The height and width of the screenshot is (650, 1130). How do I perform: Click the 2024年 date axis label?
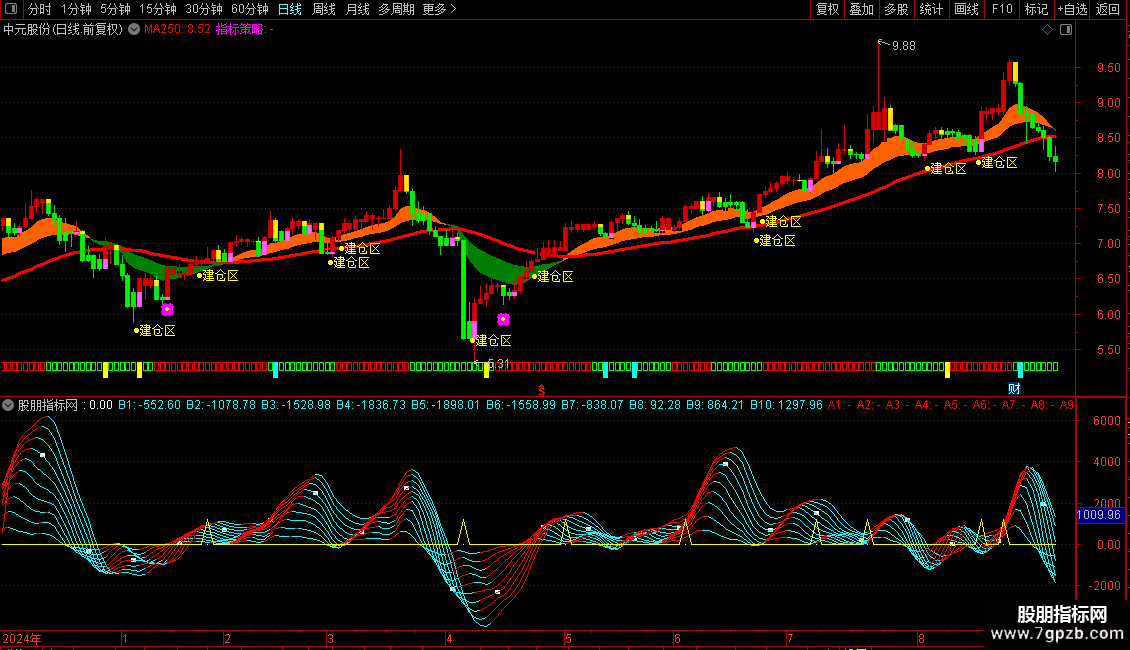pos(22,639)
